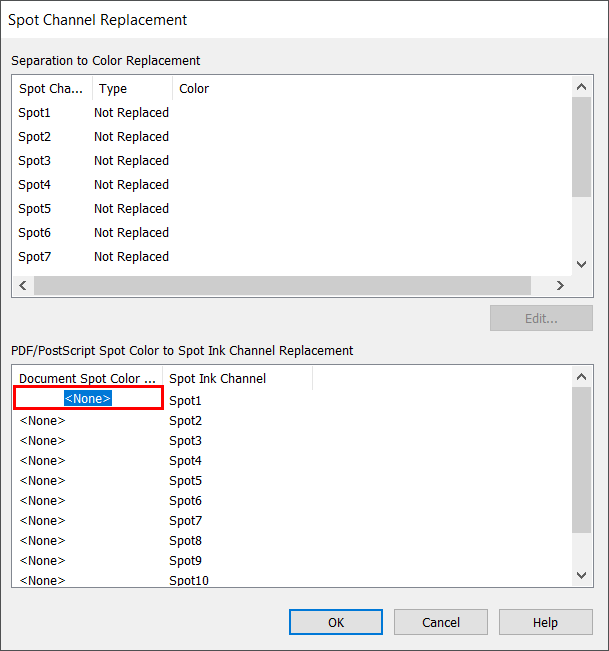Click the Document Spot Color column header
The width and height of the screenshot is (609, 651).
pos(88,379)
